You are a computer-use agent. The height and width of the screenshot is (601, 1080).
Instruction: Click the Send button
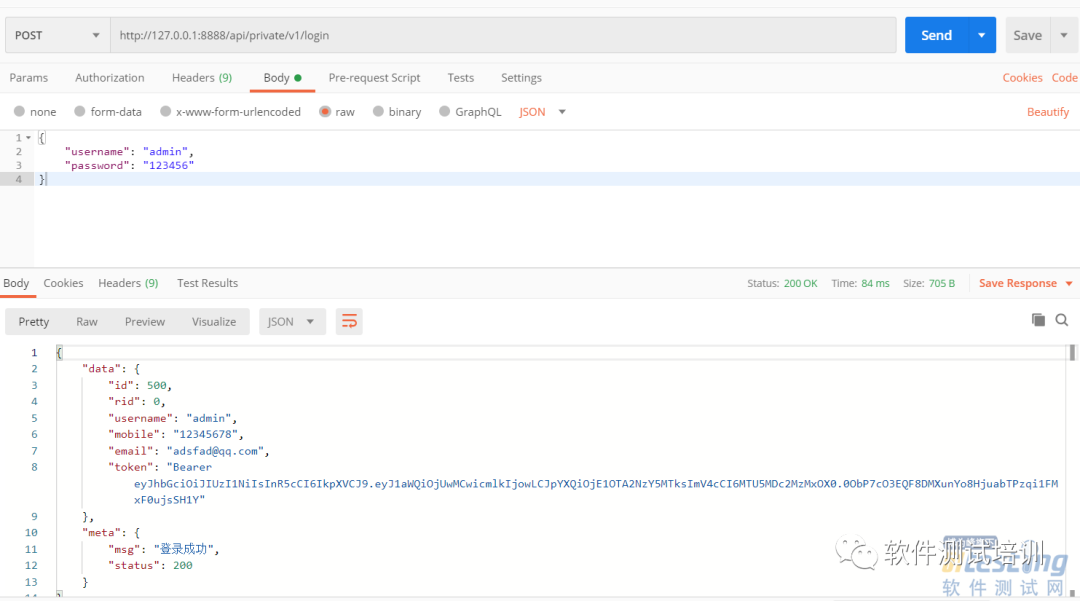937,35
